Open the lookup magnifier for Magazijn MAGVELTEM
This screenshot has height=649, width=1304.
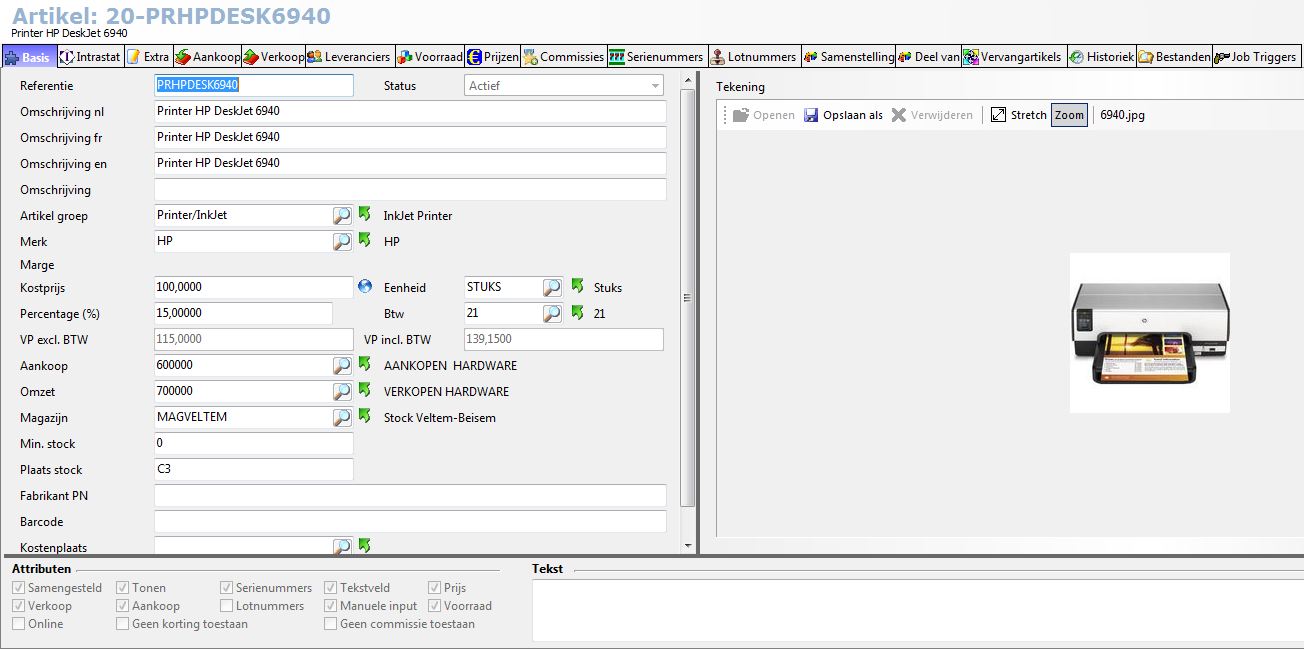(x=342, y=417)
